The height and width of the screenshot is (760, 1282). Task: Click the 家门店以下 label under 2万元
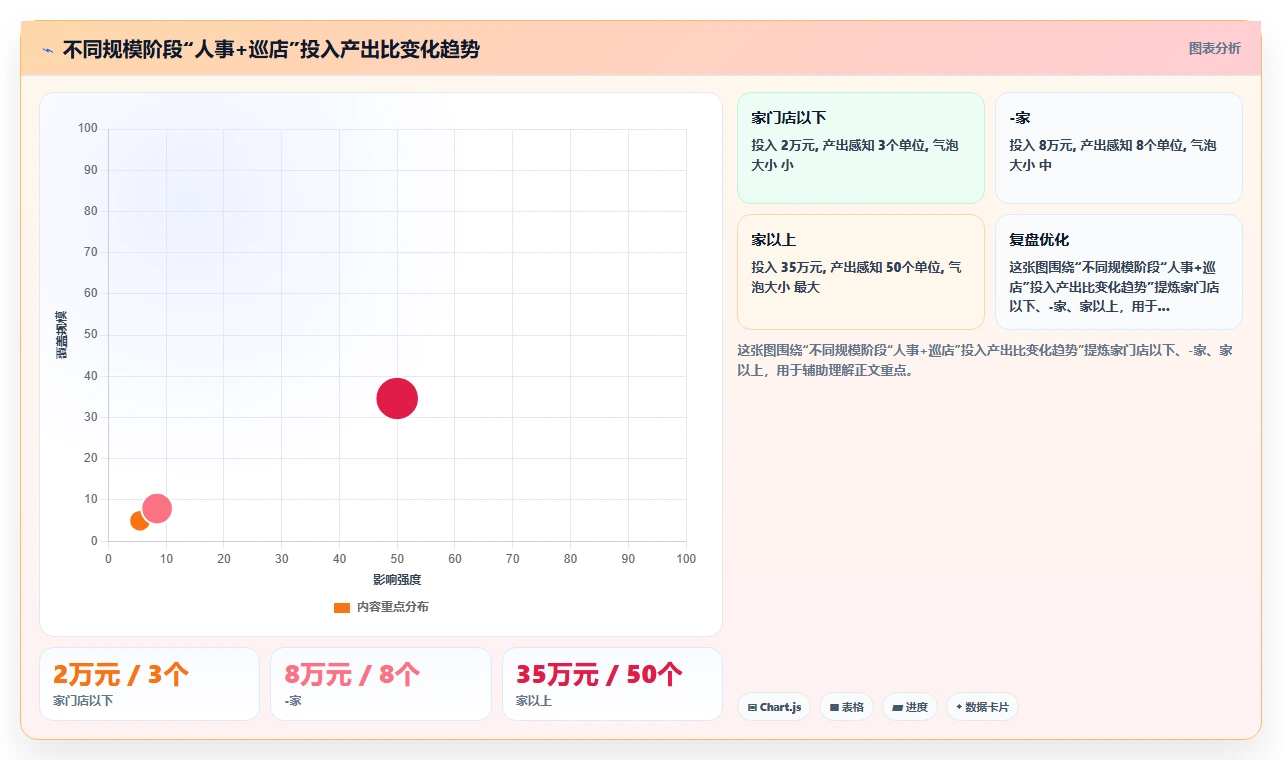pos(83,701)
